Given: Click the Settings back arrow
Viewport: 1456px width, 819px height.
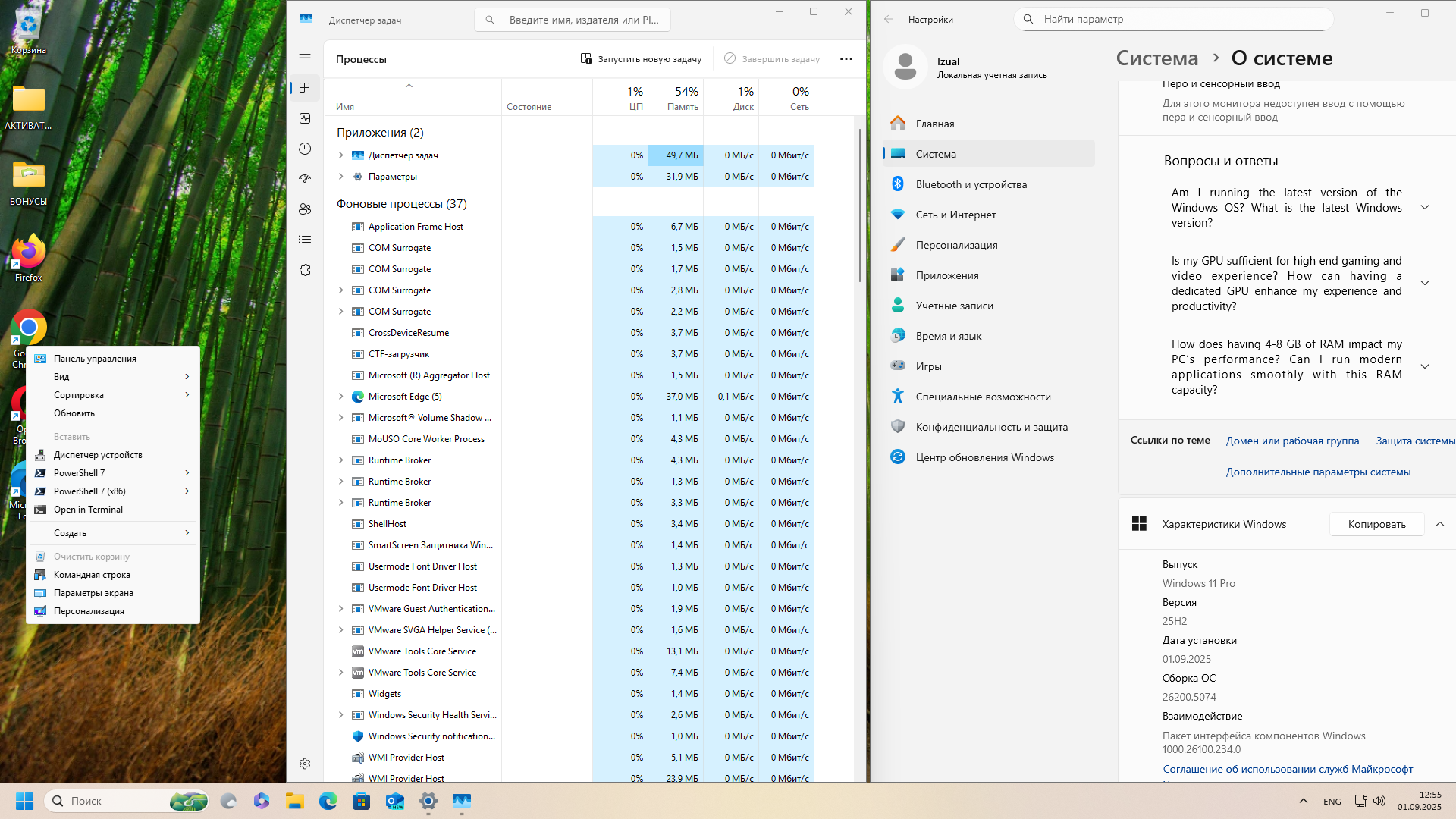Looking at the screenshot, I should (x=889, y=20).
